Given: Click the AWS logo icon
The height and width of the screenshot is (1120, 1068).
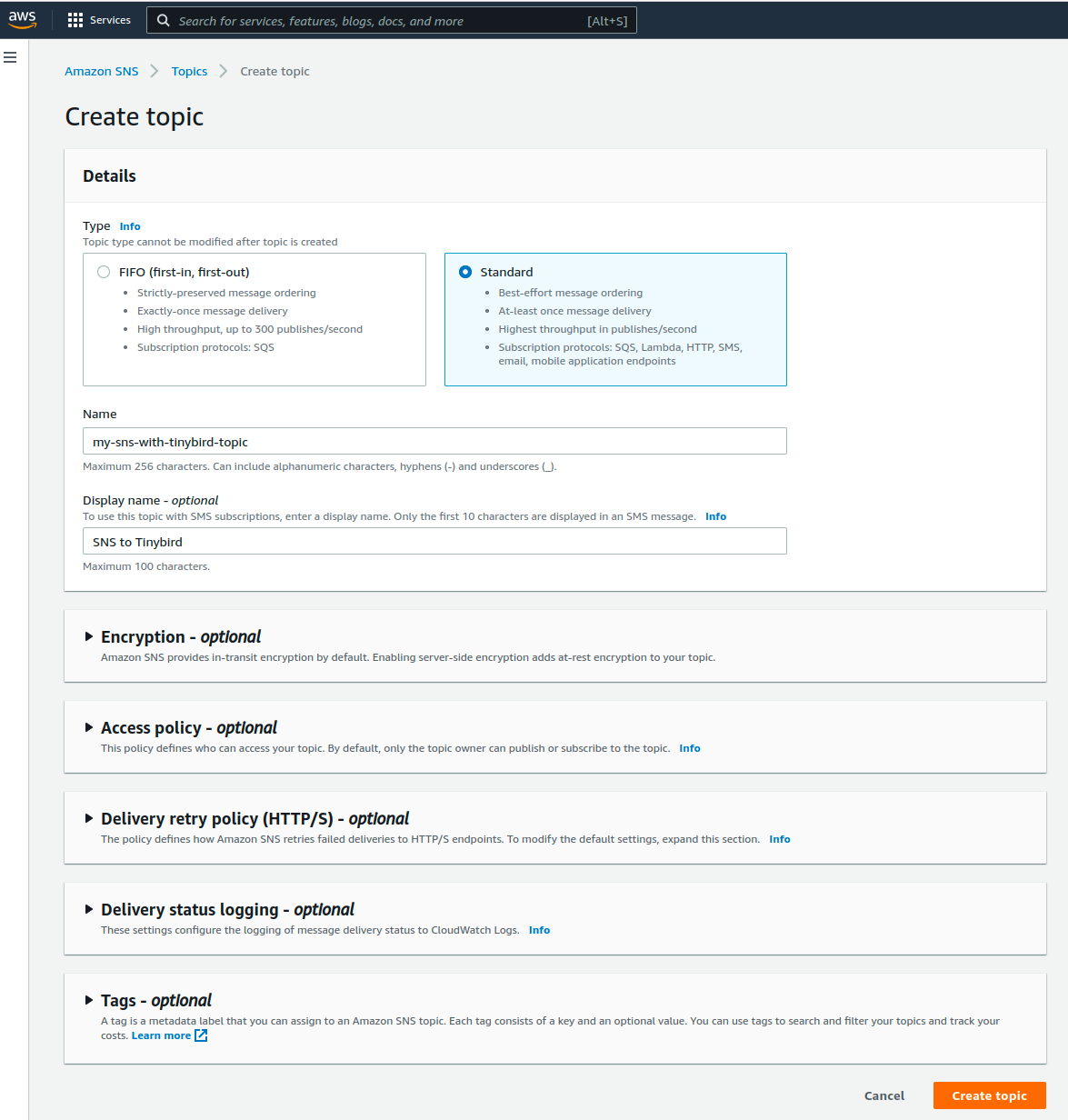Looking at the screenshot, I should (23, 19).
